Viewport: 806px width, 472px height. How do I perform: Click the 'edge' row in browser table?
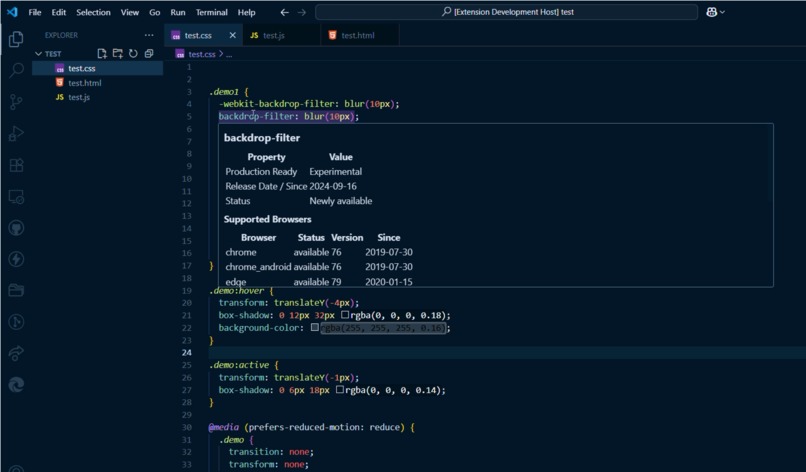319,281
